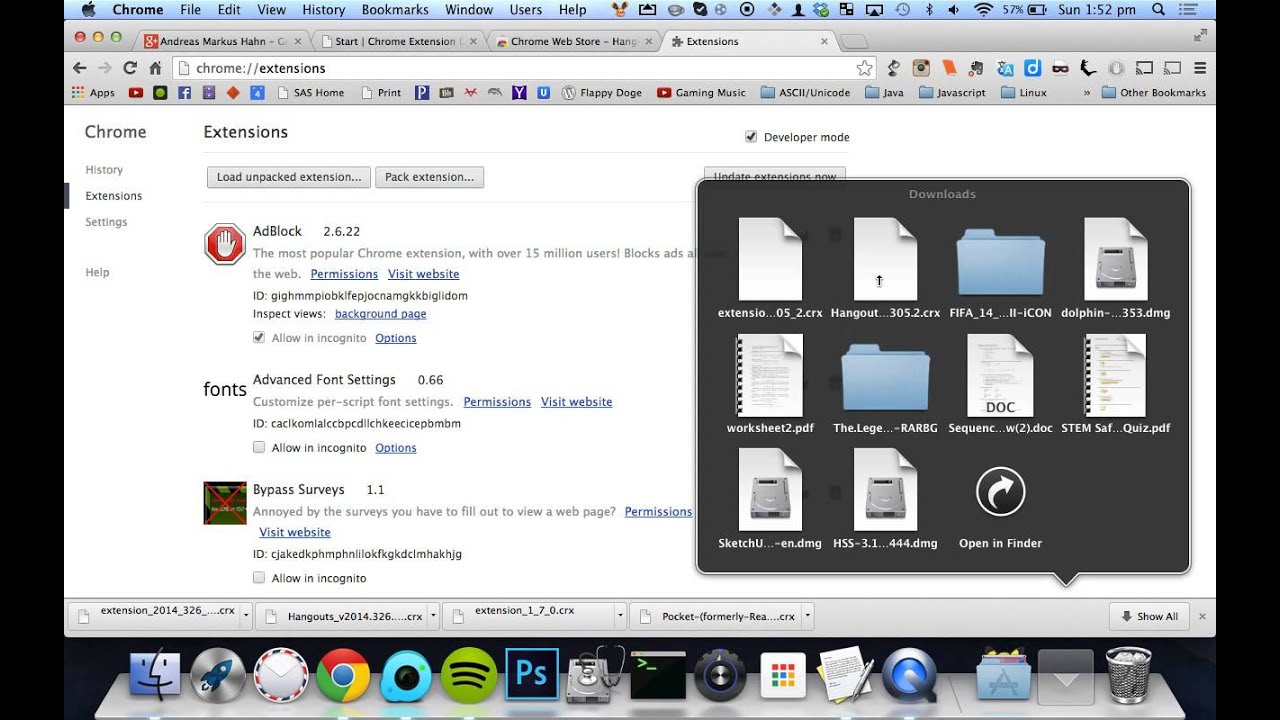Open dropdown for extension_2014_326 download
The height and width of the screenshot is (720, 1280).
246,616
